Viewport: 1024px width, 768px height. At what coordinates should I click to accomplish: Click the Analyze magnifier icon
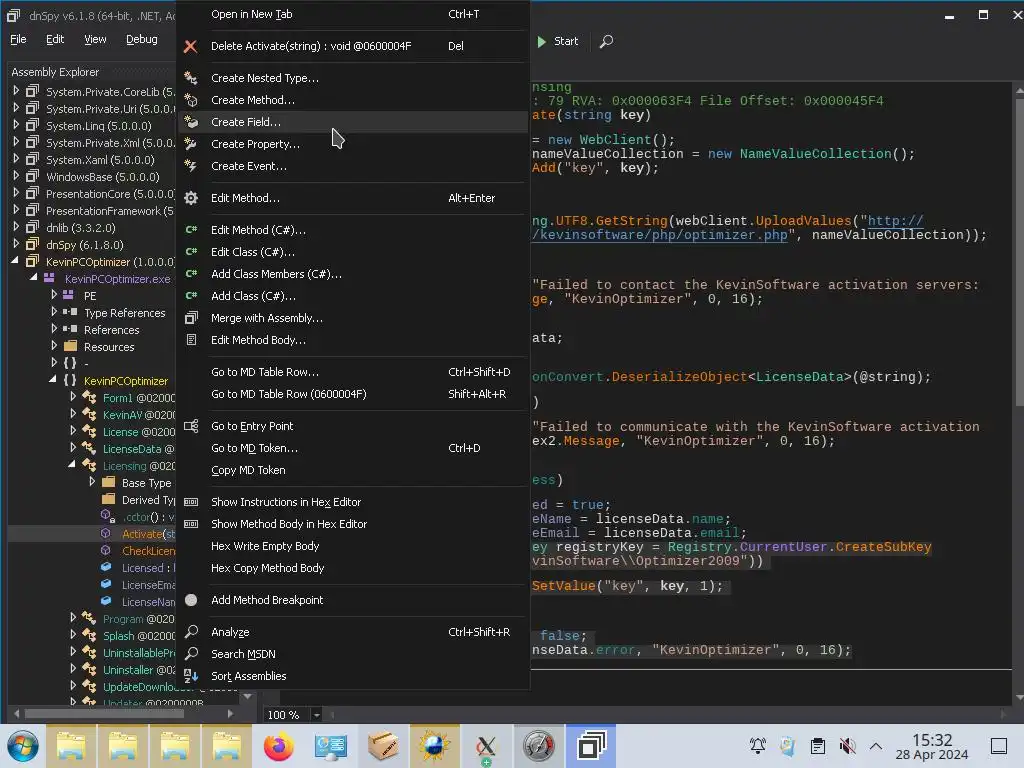(191, 632)
